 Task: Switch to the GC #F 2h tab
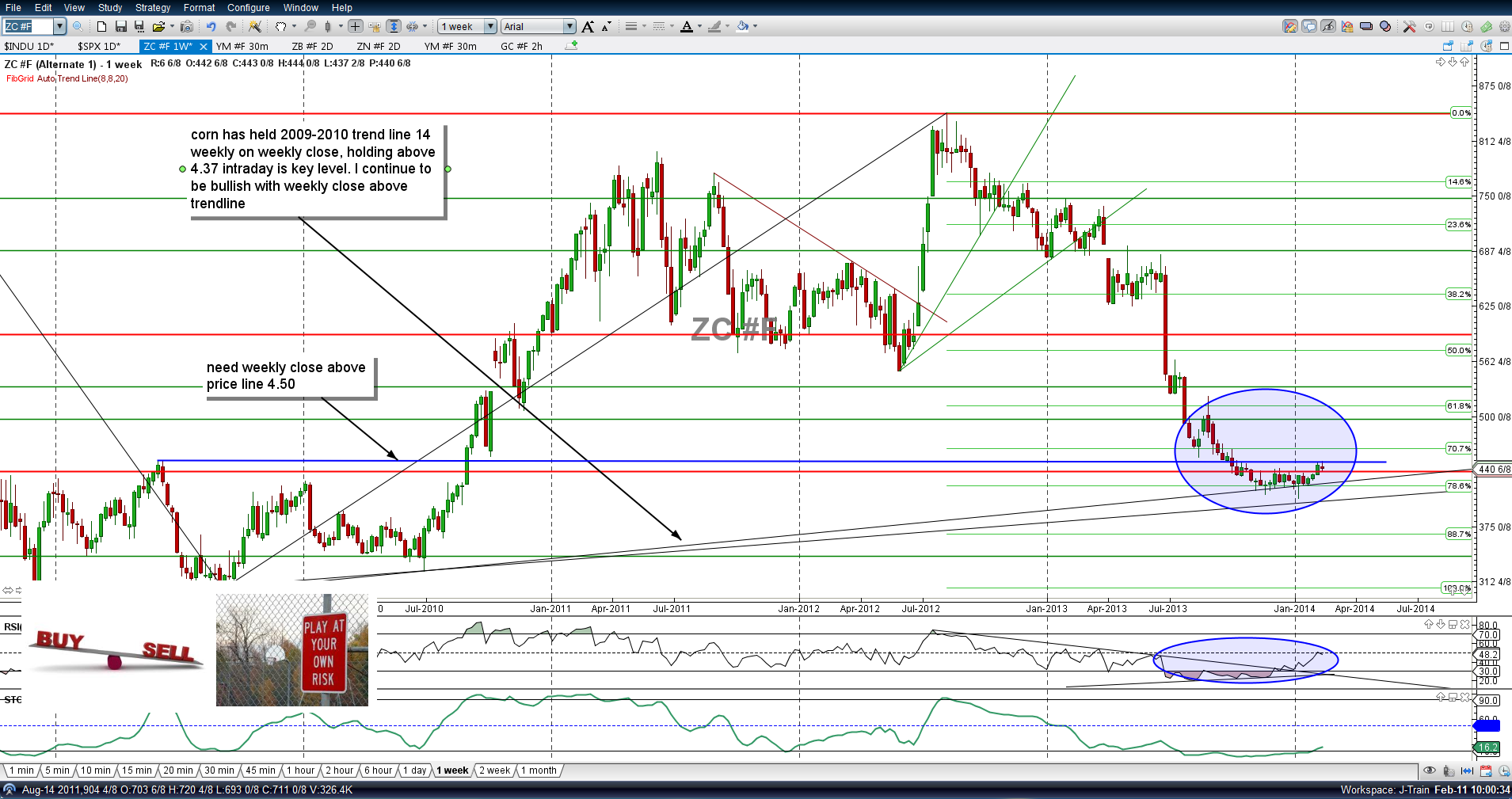click(x=521, y=46)
